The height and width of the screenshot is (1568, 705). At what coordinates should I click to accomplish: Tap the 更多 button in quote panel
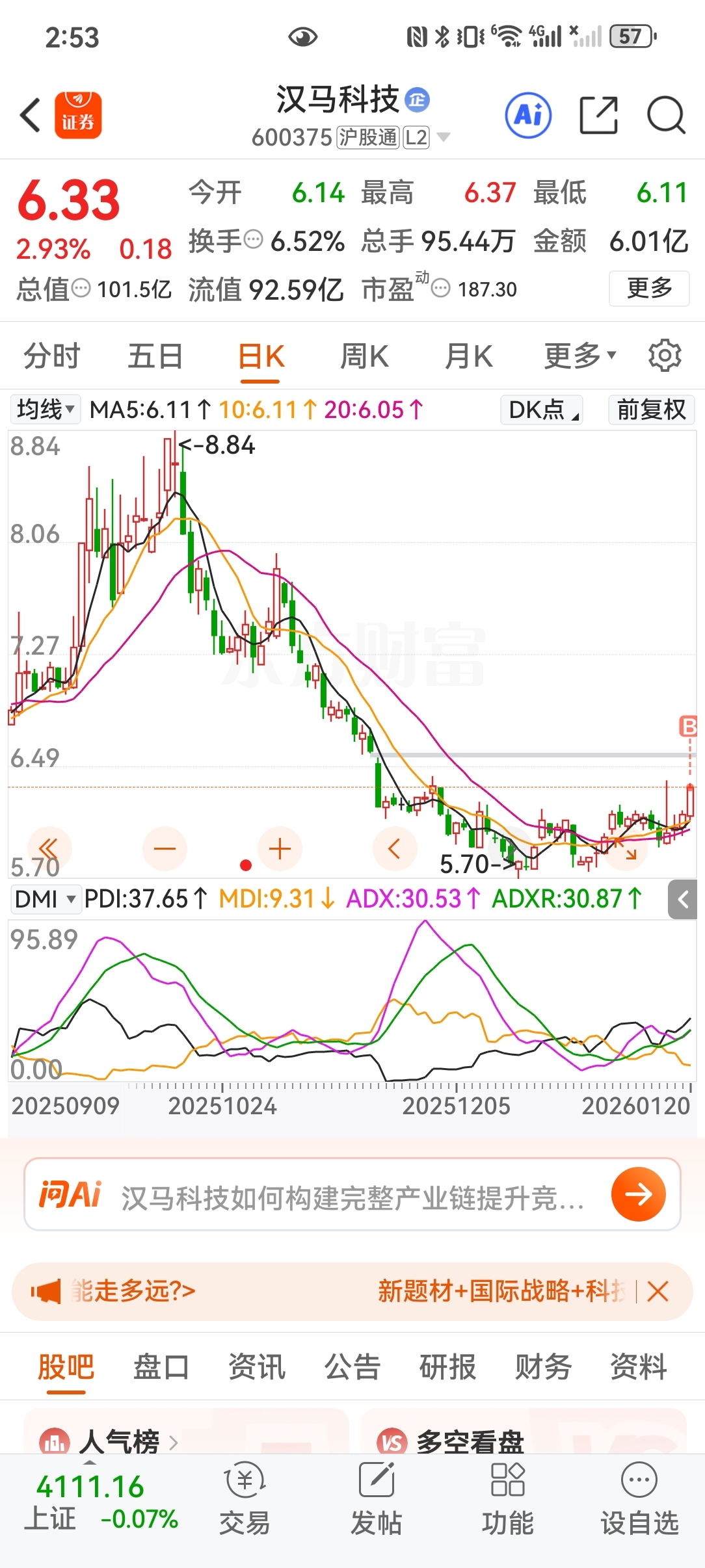tap(649, 288)
